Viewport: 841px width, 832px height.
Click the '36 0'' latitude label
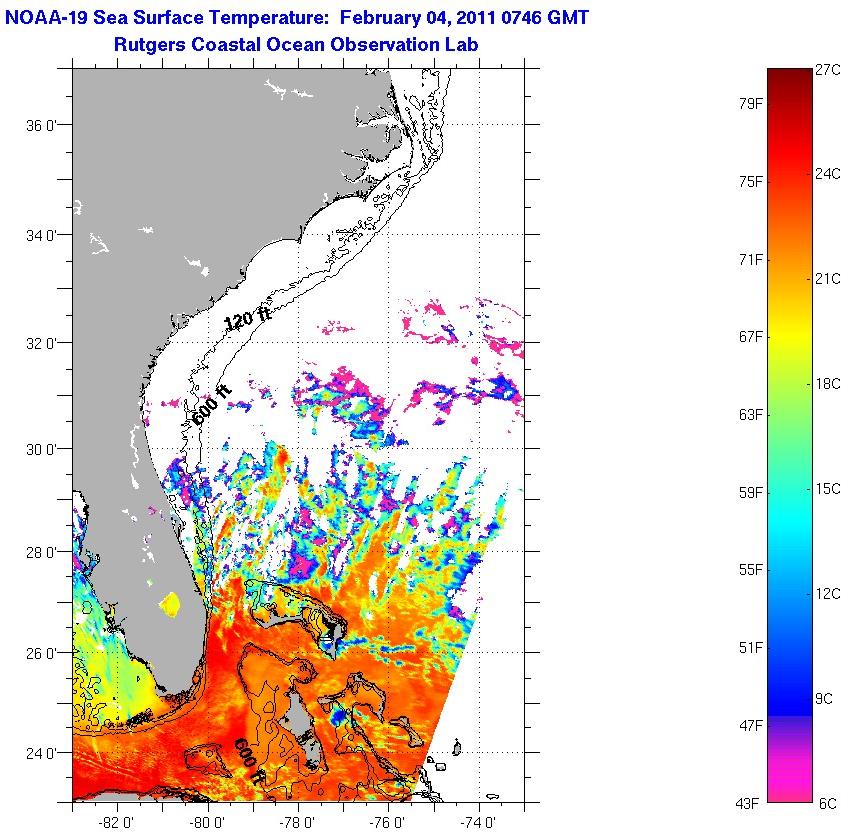click(x=41, y=126)
